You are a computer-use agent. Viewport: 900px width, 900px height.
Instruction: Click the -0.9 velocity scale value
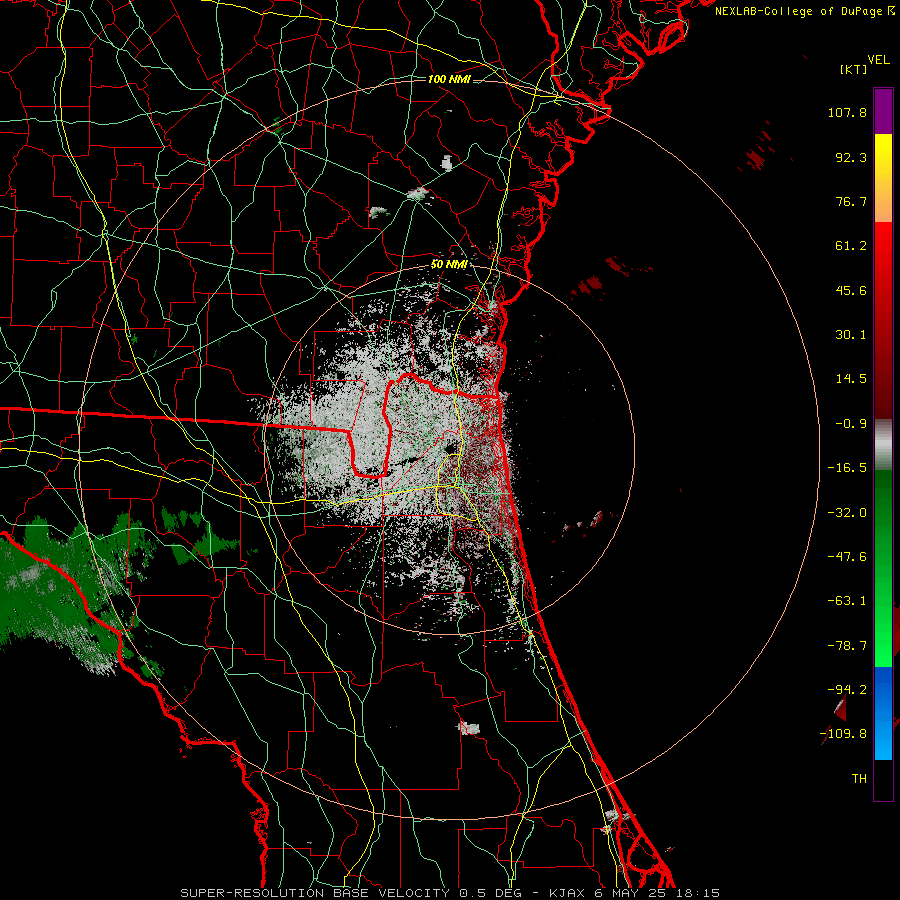(851, 424)
